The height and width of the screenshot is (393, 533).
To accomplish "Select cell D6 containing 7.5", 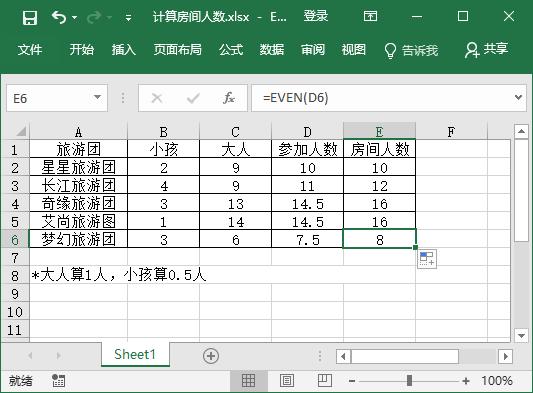I will pos(307,239).
